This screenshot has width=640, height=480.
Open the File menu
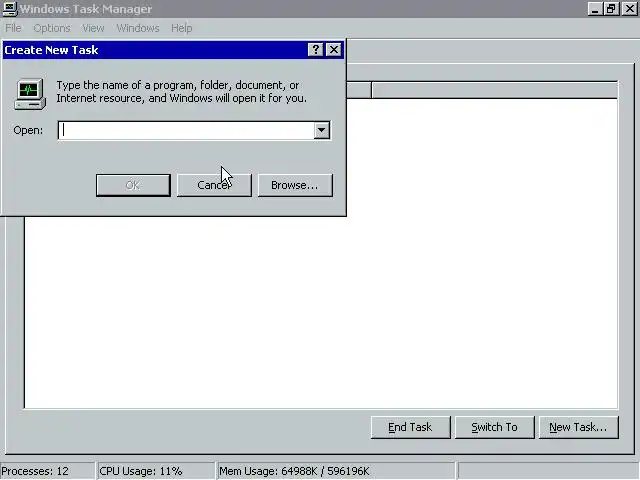13,28
